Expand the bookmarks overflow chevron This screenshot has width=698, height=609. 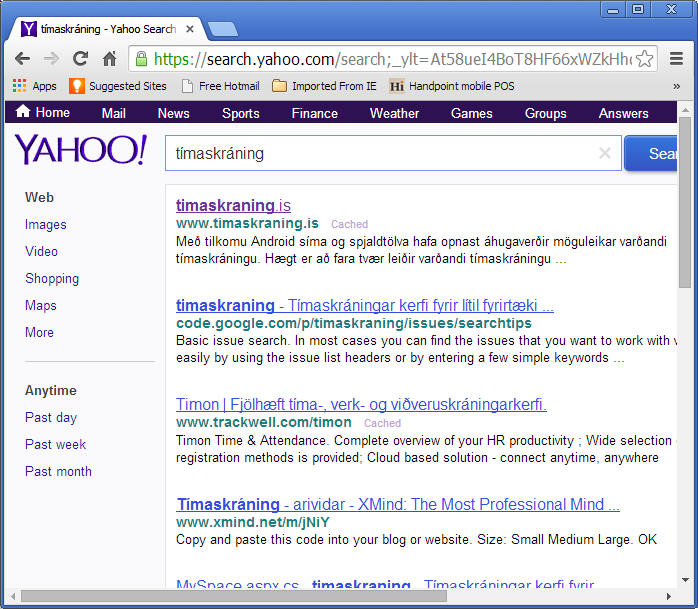(677, 86)
